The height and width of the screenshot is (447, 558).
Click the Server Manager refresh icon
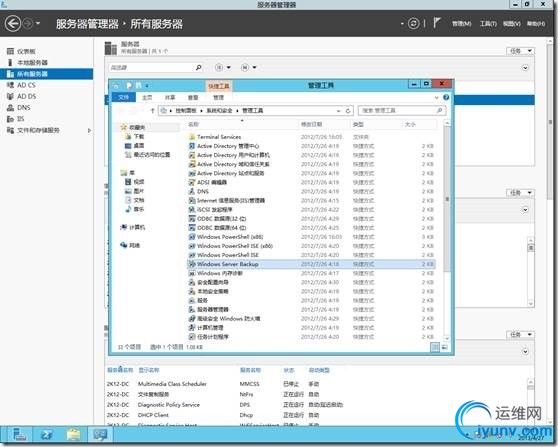pos(414,24)
